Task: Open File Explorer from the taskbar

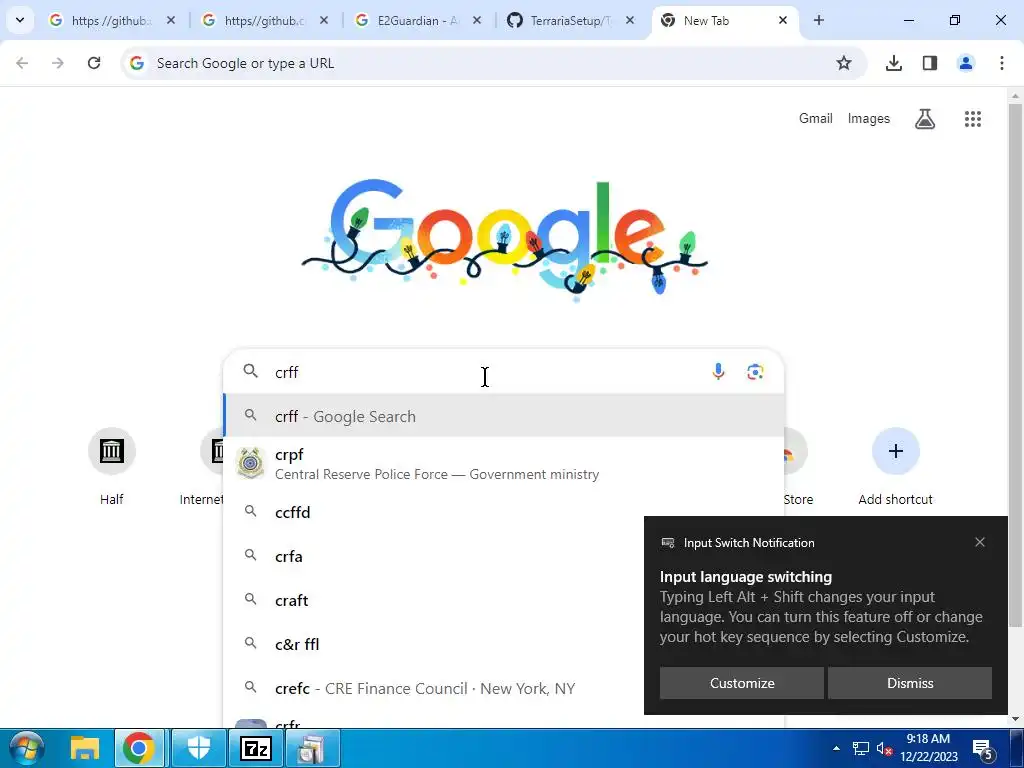Action: (84, 748)
